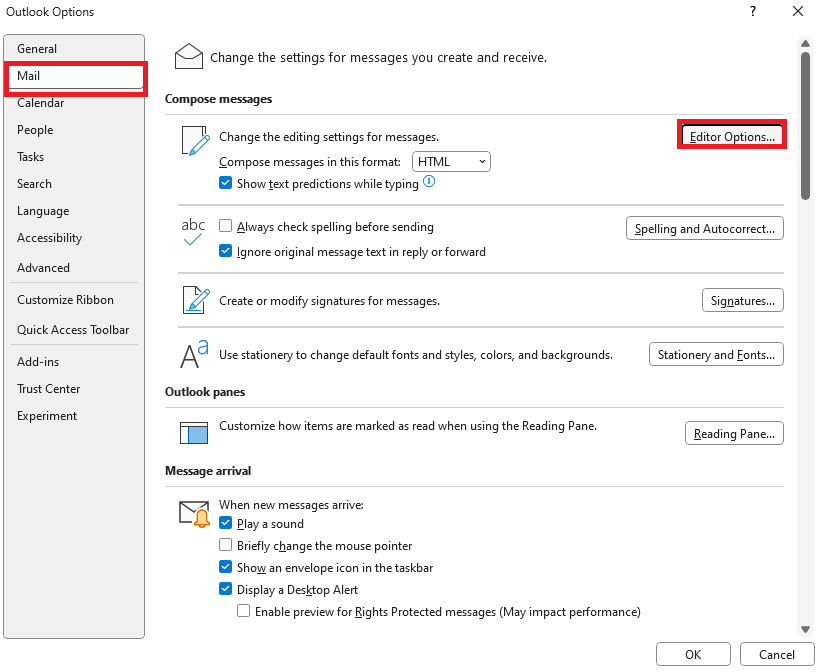Viewport: 816px width, 672px height.
Task: Confirm with the OK button
Action: pos(693,654)
